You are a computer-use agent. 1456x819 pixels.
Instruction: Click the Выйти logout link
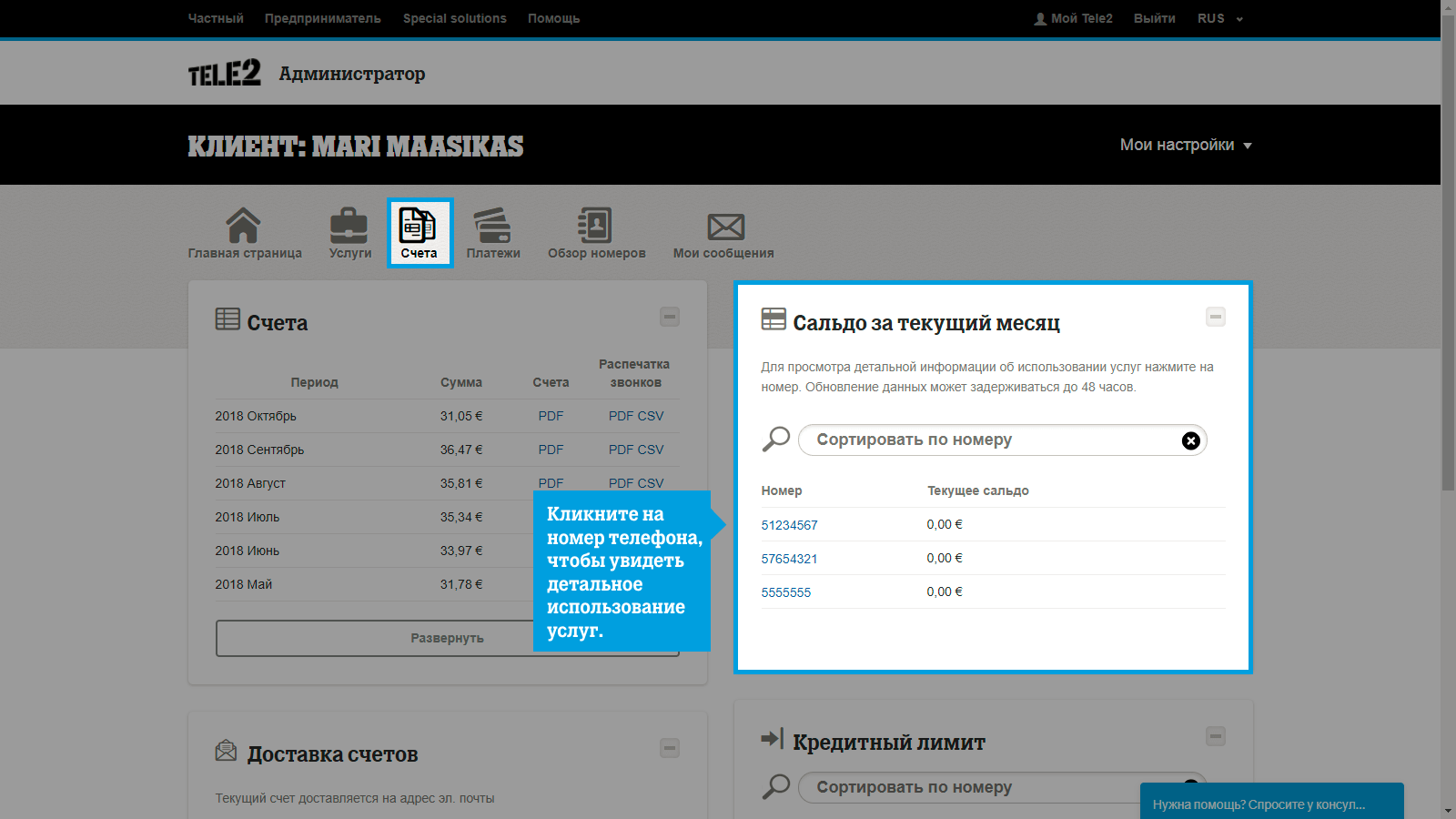tap(1154, 18)
